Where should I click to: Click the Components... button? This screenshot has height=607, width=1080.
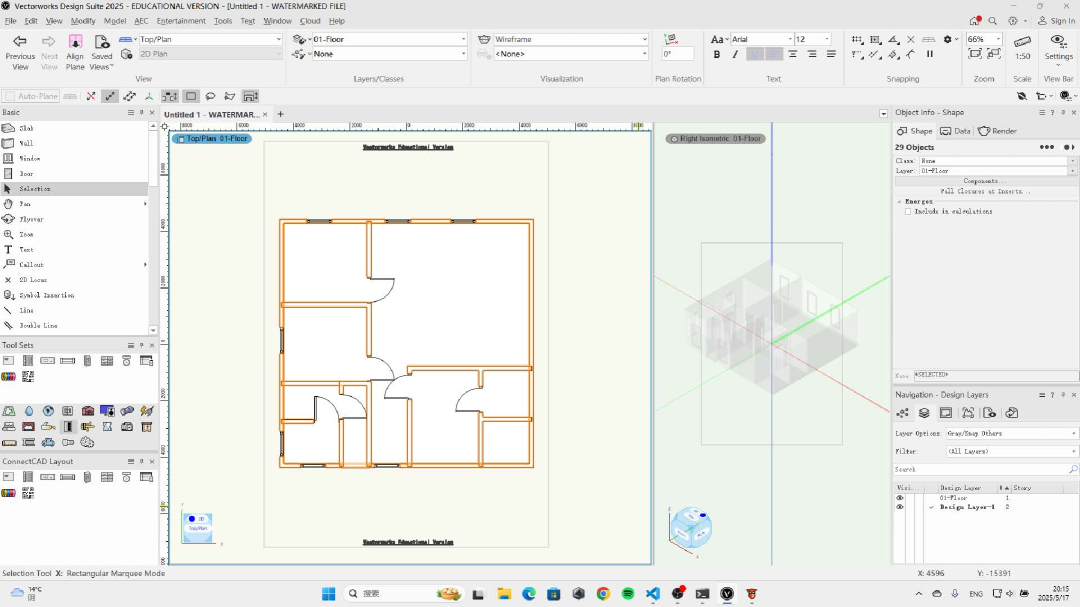point(984,181)
